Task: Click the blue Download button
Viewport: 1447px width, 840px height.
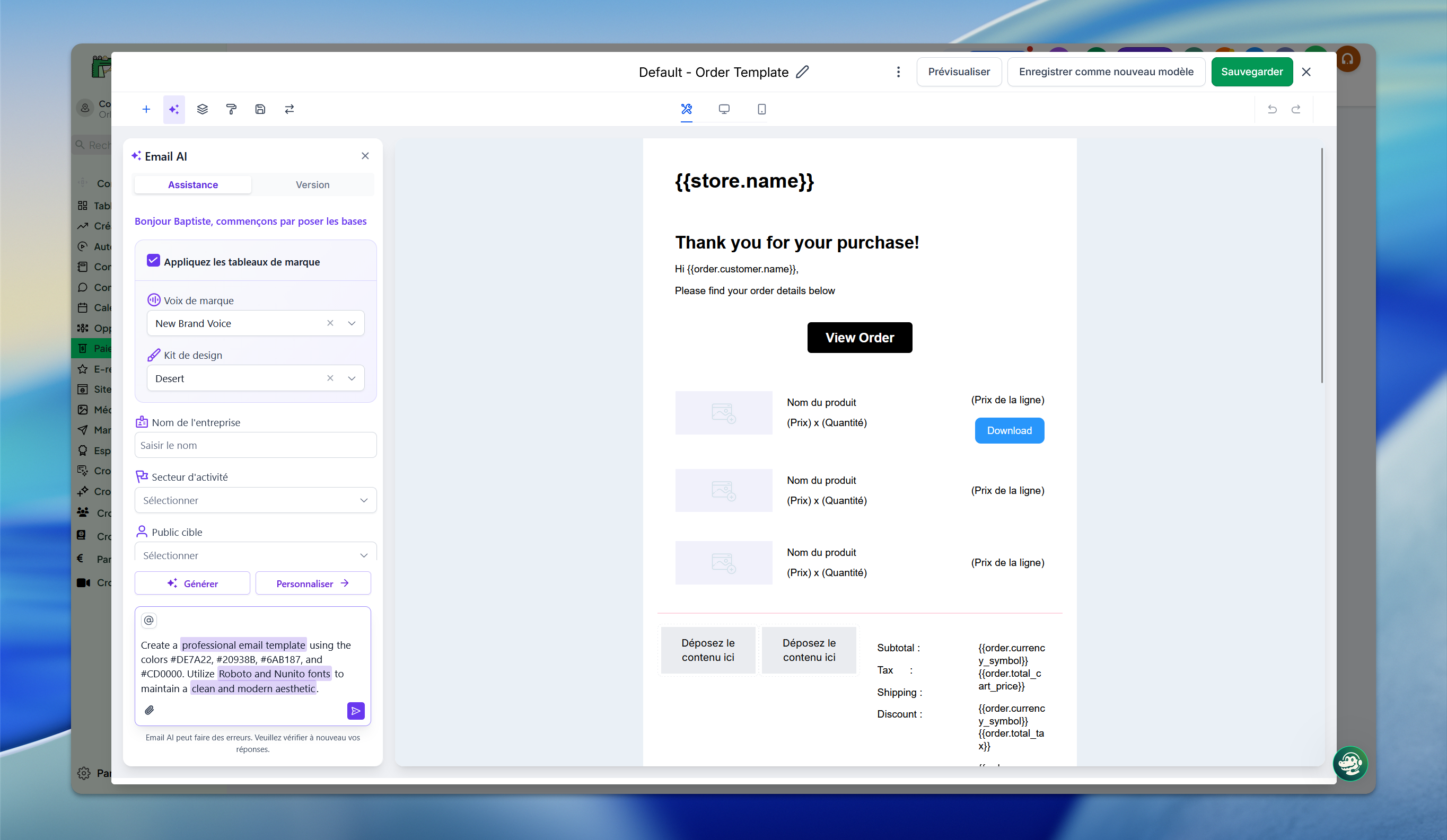Action: pos(1010,430)
